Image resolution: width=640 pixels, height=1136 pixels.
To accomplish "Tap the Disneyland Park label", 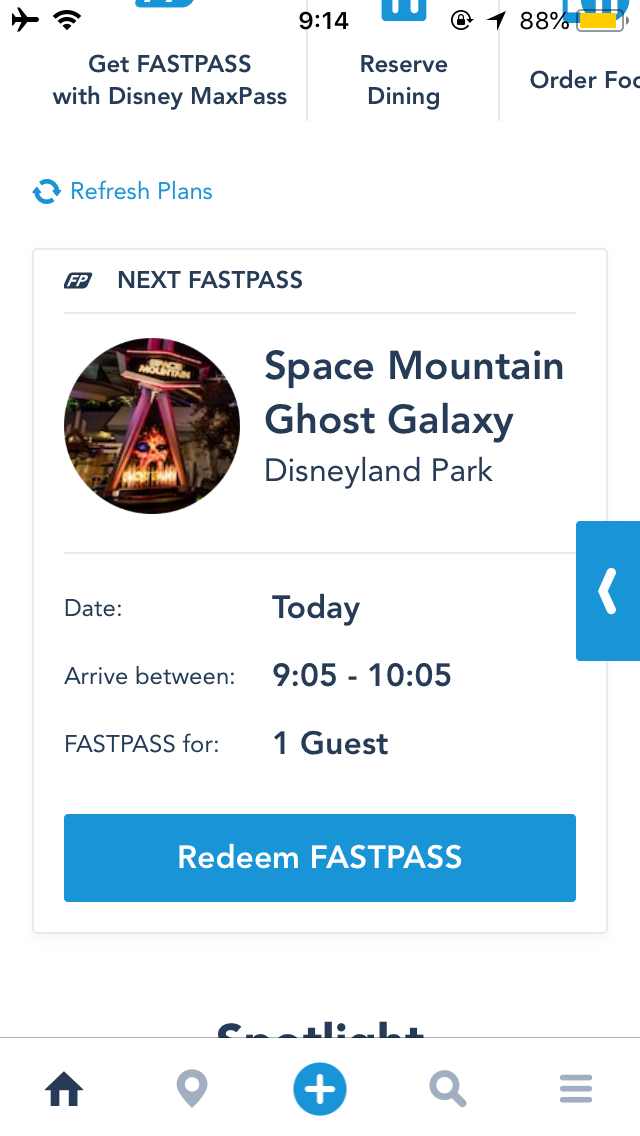I will 378,471.
